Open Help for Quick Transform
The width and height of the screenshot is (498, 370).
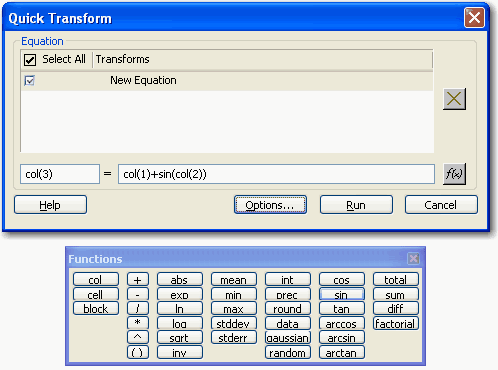(50, 205)
